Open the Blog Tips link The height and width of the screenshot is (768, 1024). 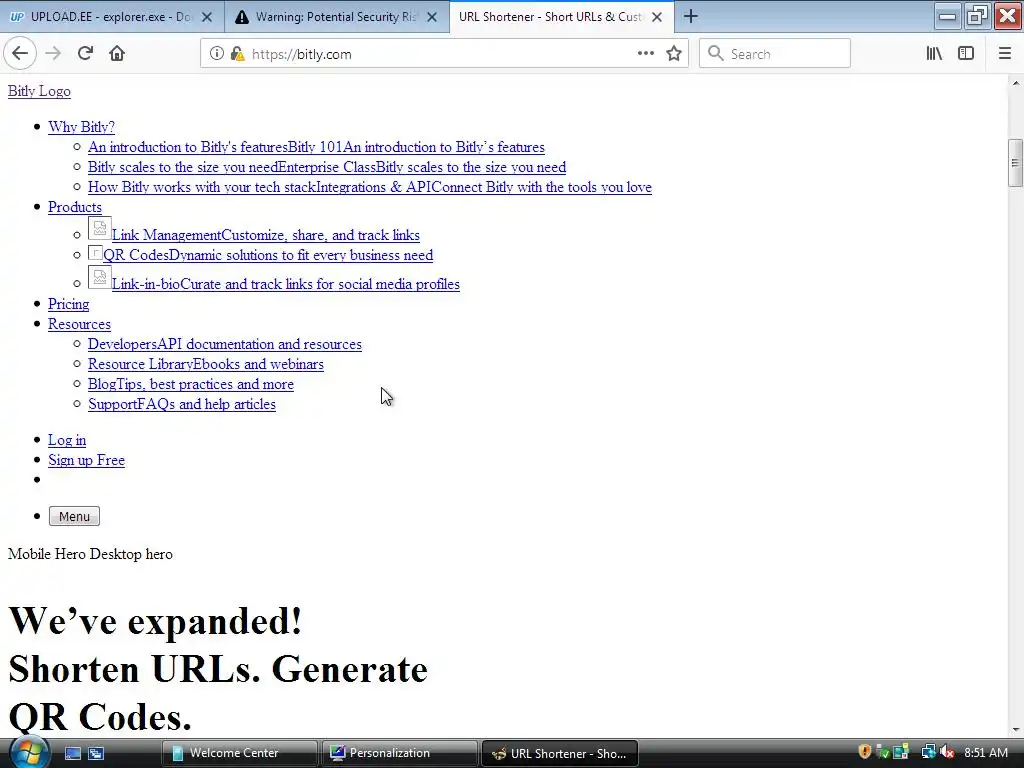click(191, 385)
